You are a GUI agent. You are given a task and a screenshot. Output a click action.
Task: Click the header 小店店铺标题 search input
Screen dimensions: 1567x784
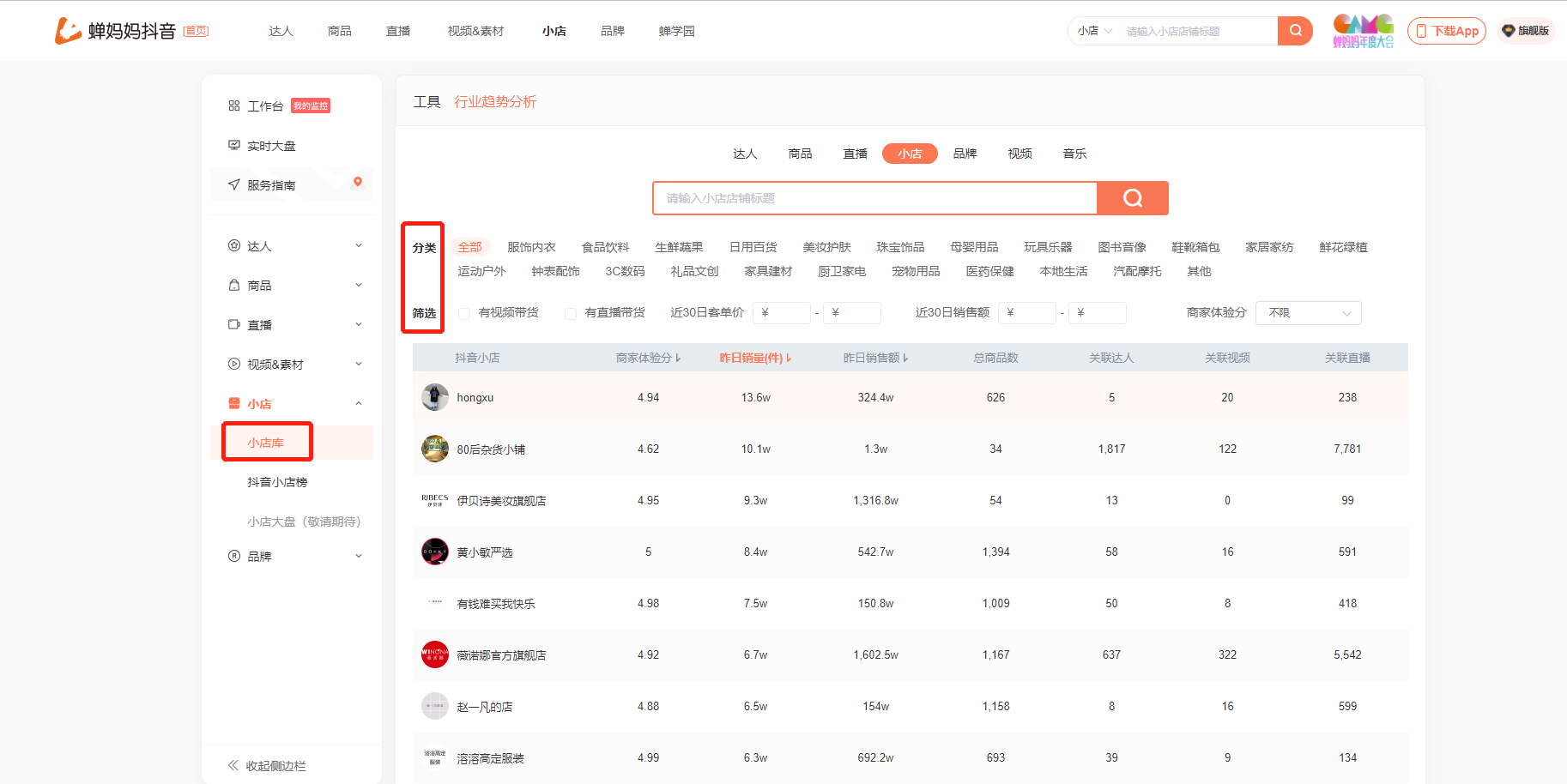pos(1198,31)
